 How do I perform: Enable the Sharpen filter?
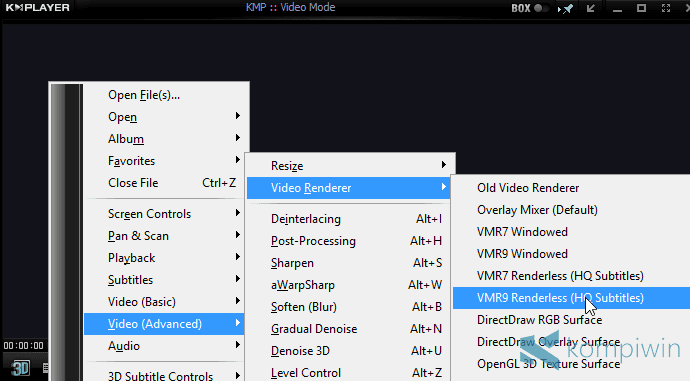point(349,263)
